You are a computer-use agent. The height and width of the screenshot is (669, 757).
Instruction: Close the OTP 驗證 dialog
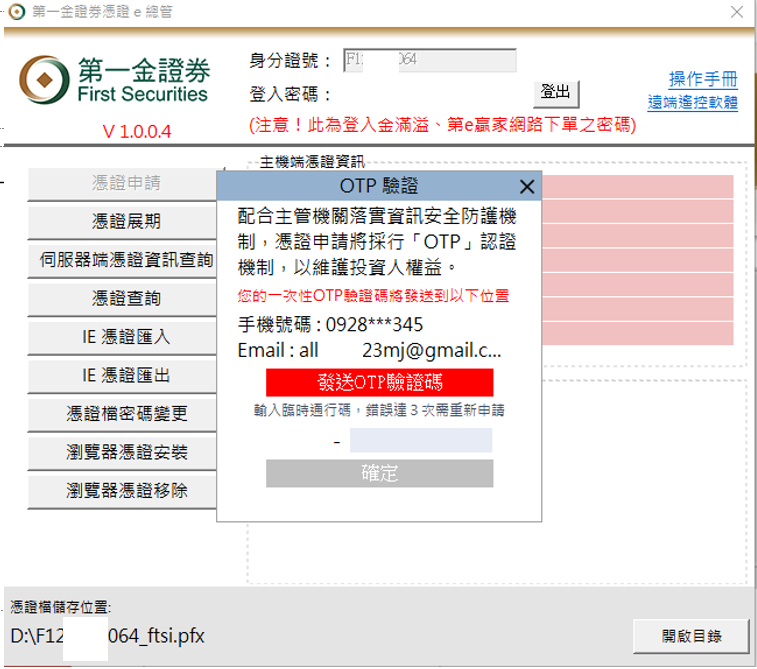(x=527, y=187)
